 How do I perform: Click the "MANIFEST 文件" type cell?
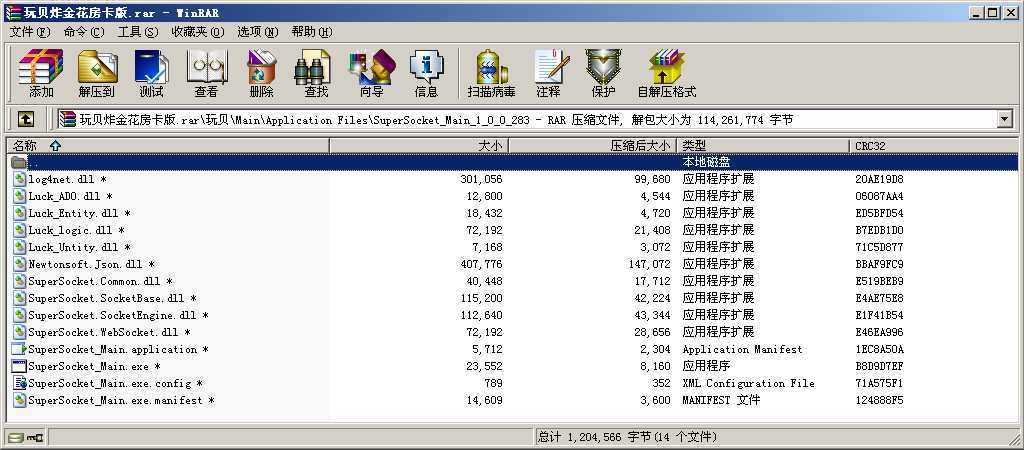tap(721, 400)
